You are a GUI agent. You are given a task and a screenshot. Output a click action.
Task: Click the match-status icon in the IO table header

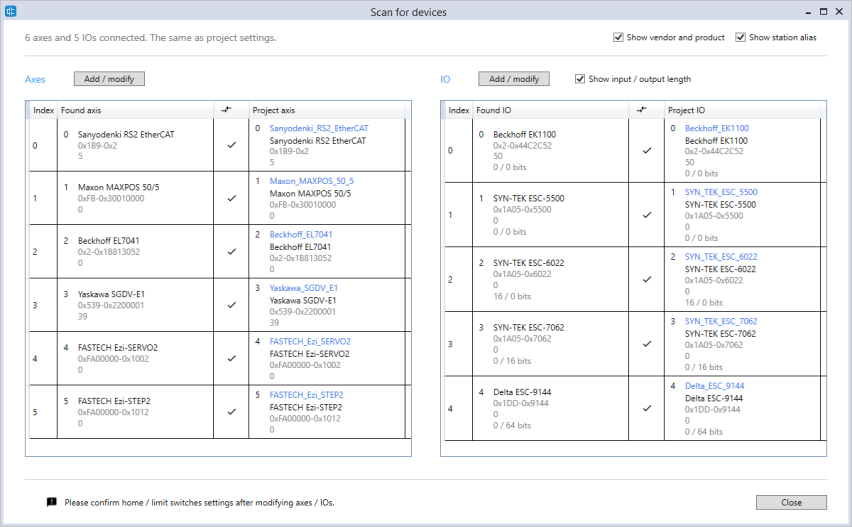coord(642,110)
